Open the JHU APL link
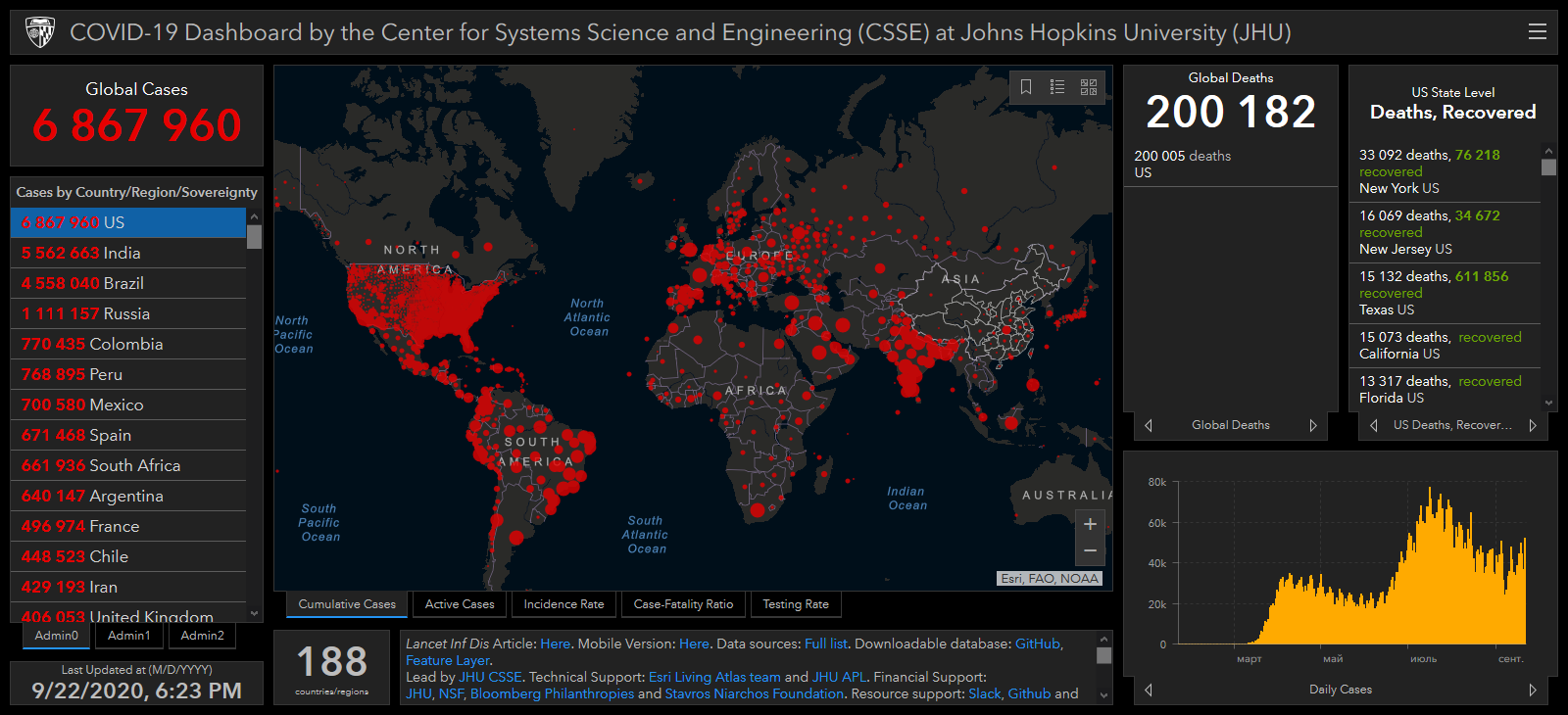1568x715 pixels. [839, 677]
